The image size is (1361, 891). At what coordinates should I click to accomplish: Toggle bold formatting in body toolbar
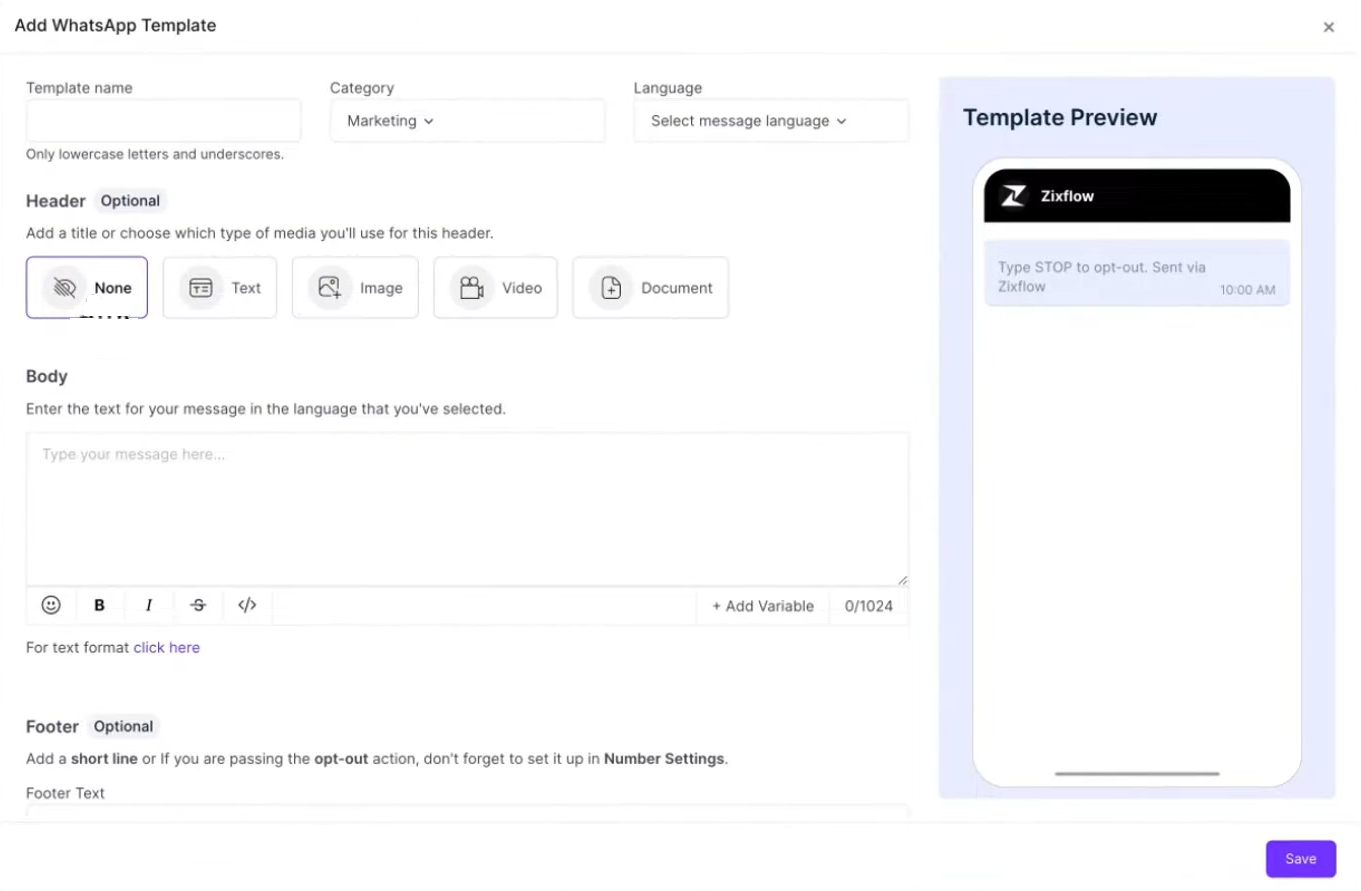[x=100, y=605]
